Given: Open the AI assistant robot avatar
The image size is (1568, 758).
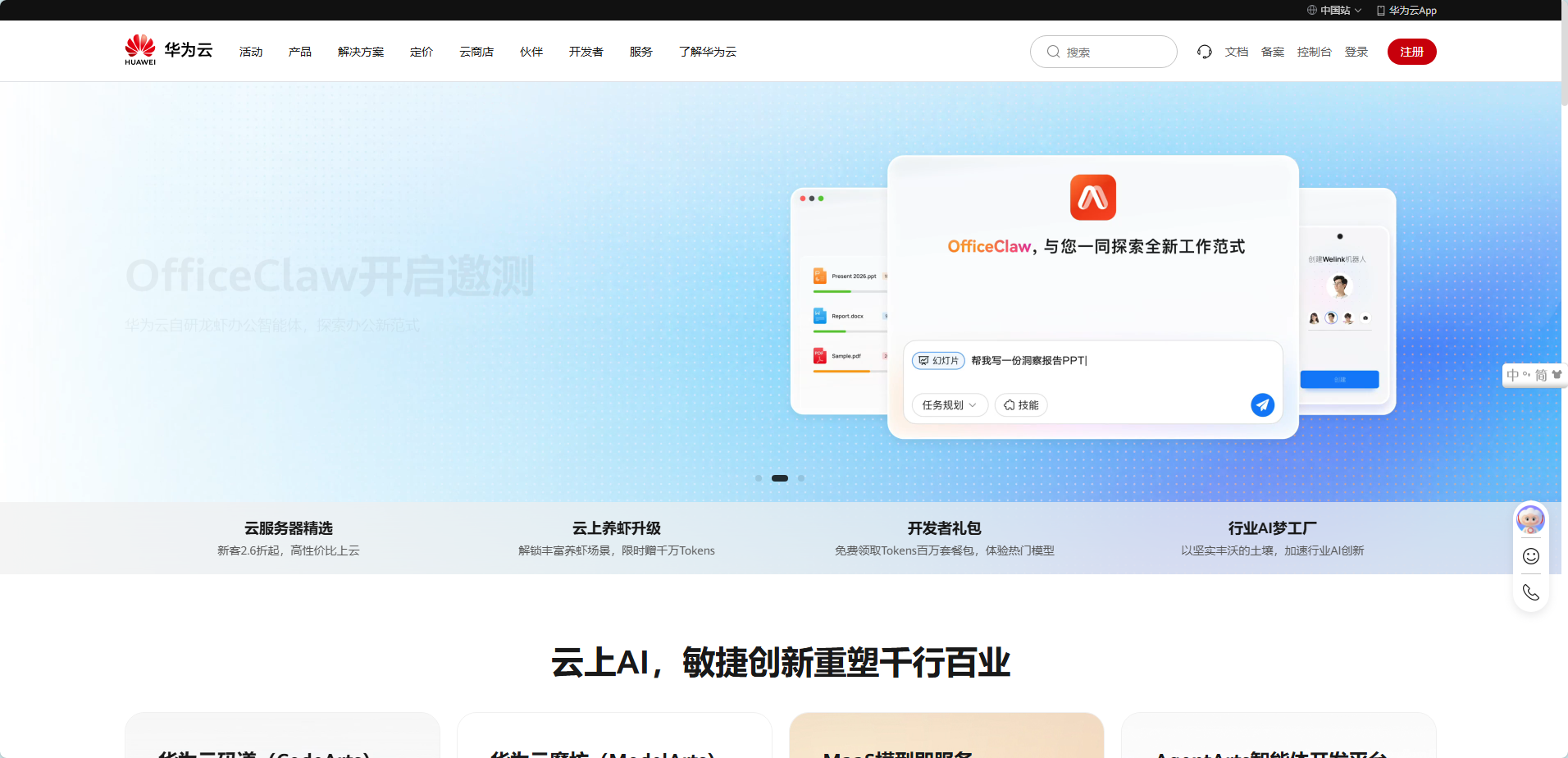Looking at the screenshot, I should point(1530,519).
